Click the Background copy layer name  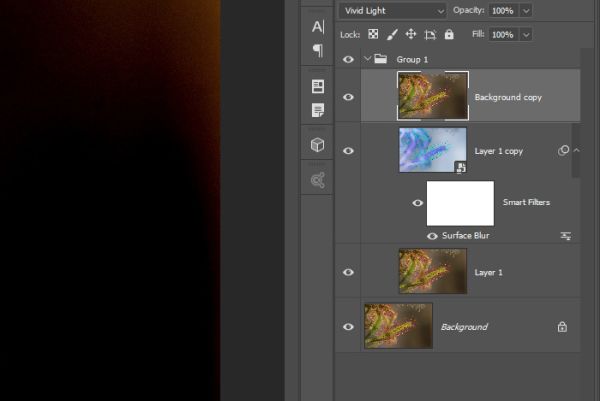pyautogui.click(x=508, y=98)
